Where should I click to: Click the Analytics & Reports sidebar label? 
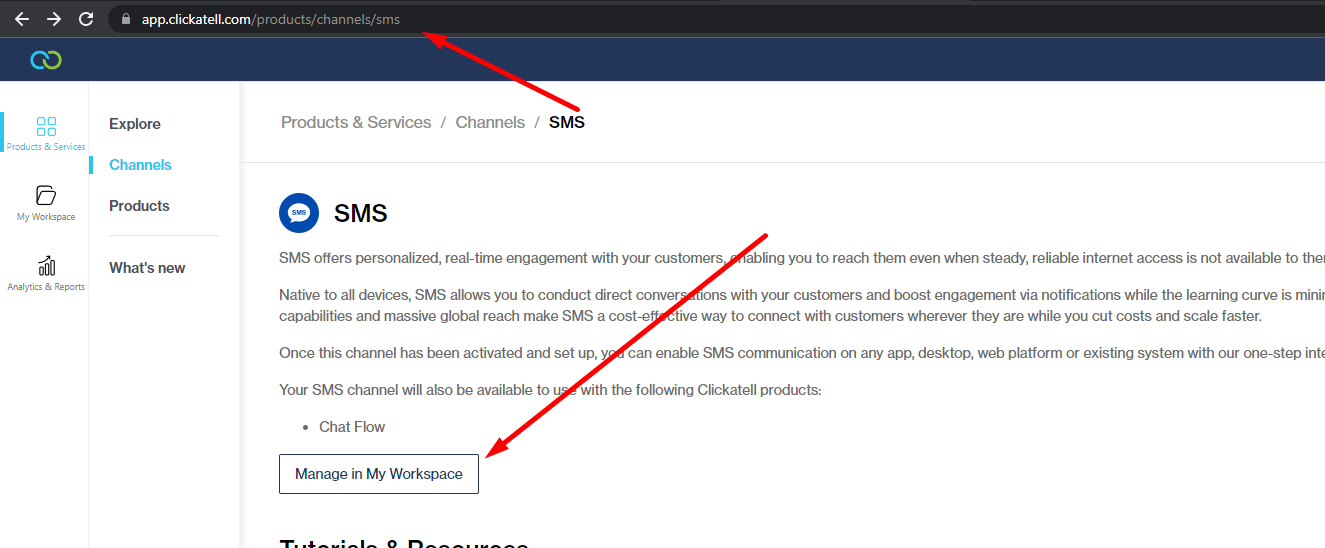point(46,287)
